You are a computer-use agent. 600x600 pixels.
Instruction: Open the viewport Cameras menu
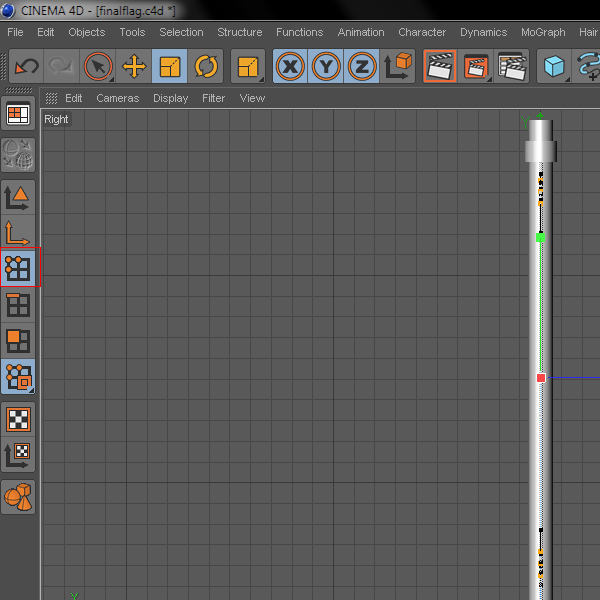[x=117, y=98]
